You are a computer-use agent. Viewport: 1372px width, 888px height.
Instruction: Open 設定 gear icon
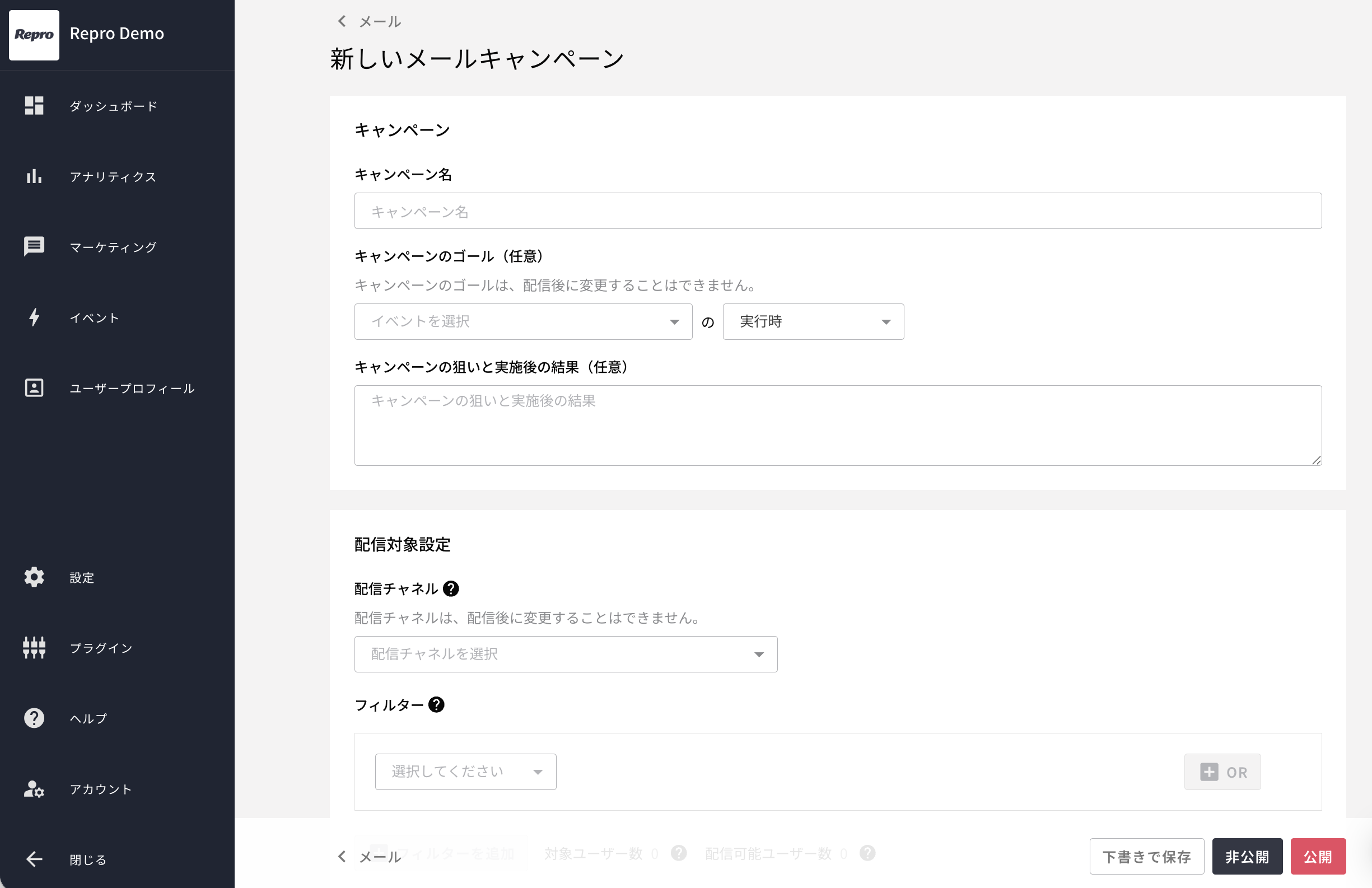point(34,577)
